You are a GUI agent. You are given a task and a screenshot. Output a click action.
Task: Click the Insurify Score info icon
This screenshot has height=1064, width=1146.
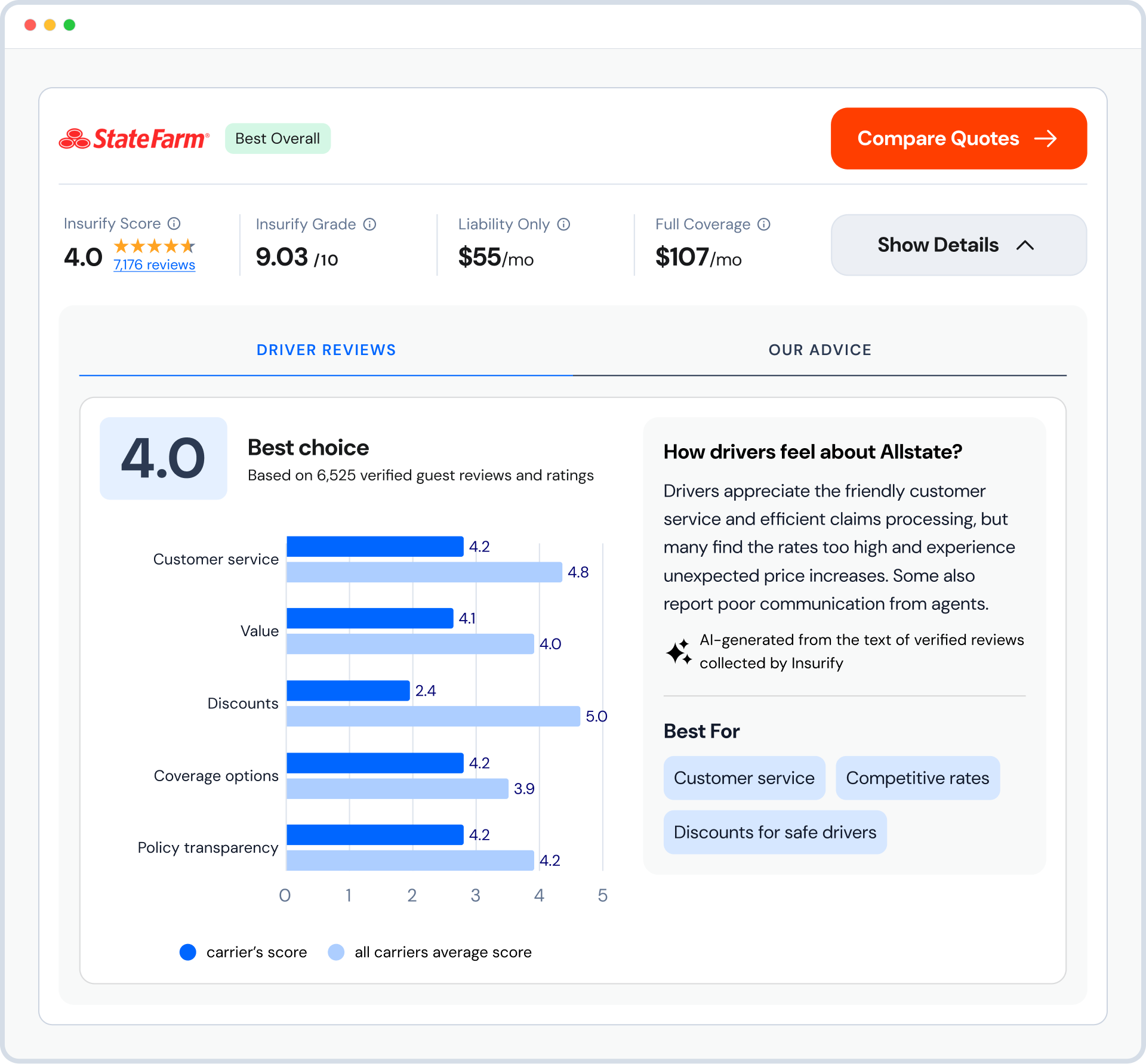tap(174, 223)
